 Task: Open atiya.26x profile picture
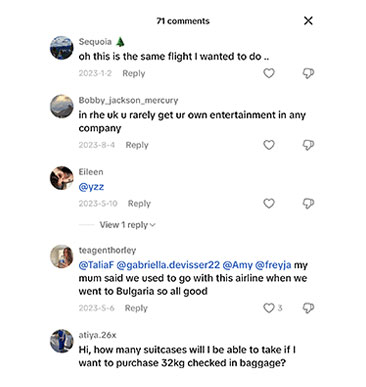pyautogui.click(x=62, y=341)
